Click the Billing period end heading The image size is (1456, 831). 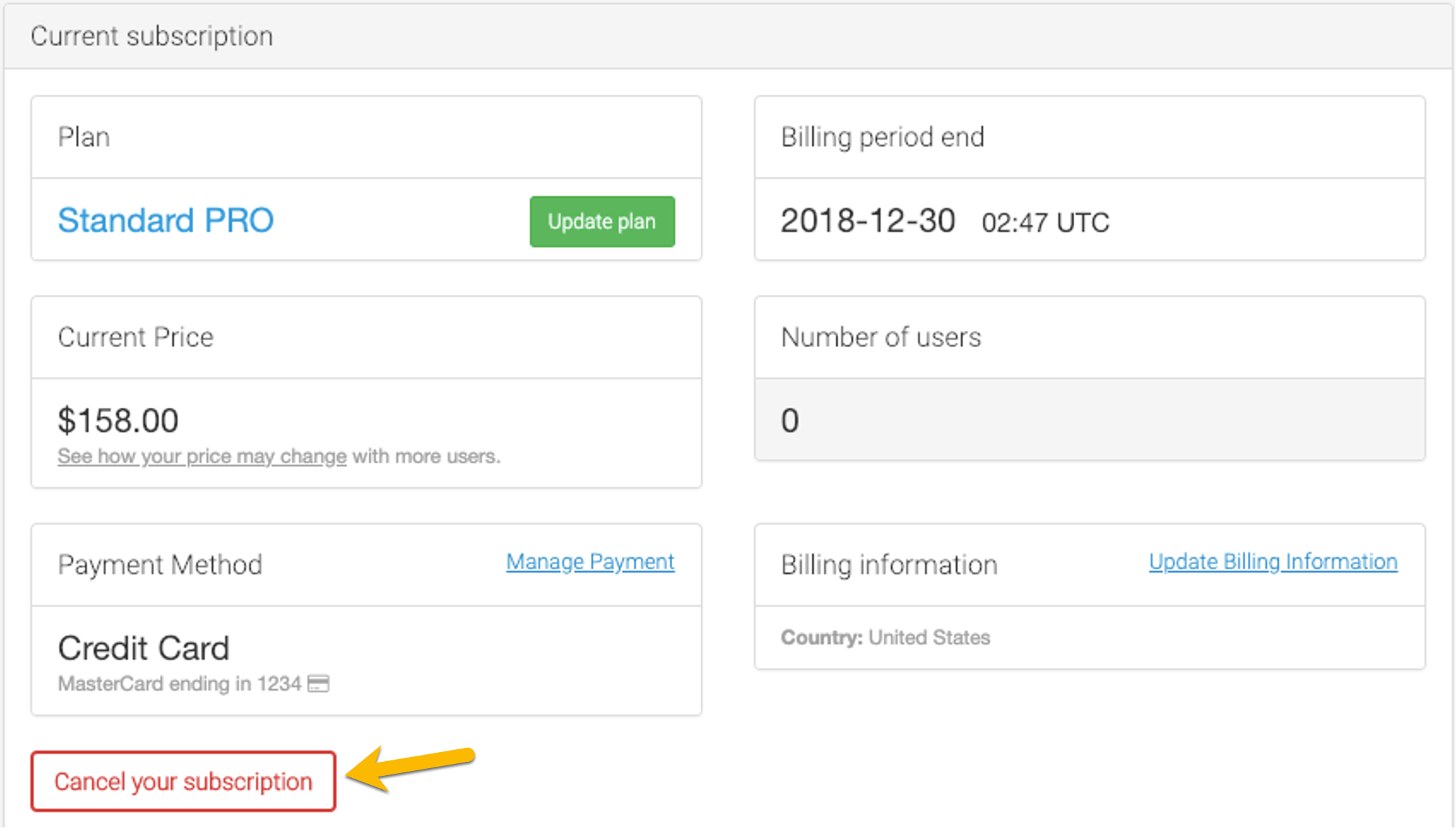(882, 137)
